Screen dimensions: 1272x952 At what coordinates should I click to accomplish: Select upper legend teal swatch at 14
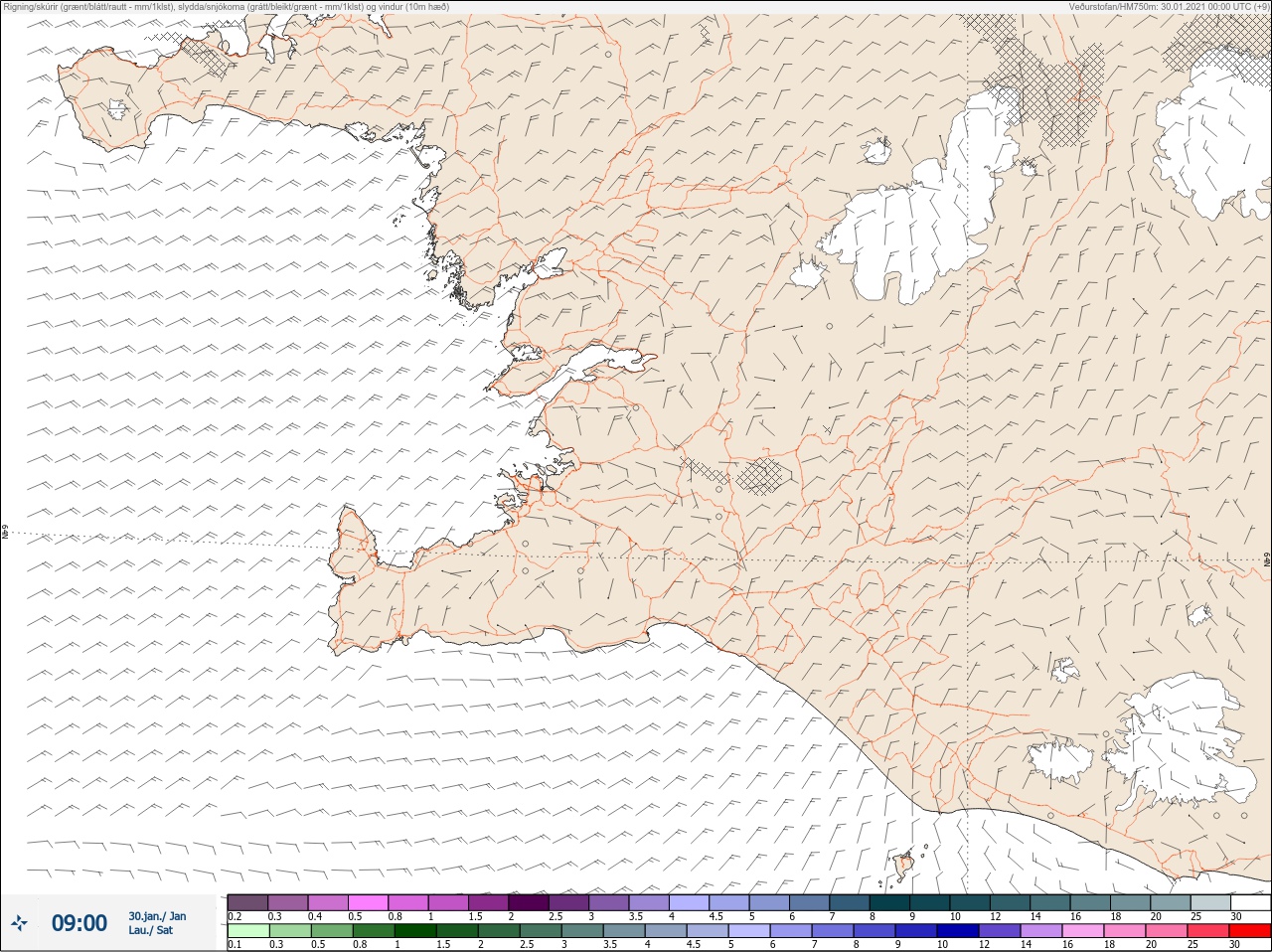coord(1050,902)
